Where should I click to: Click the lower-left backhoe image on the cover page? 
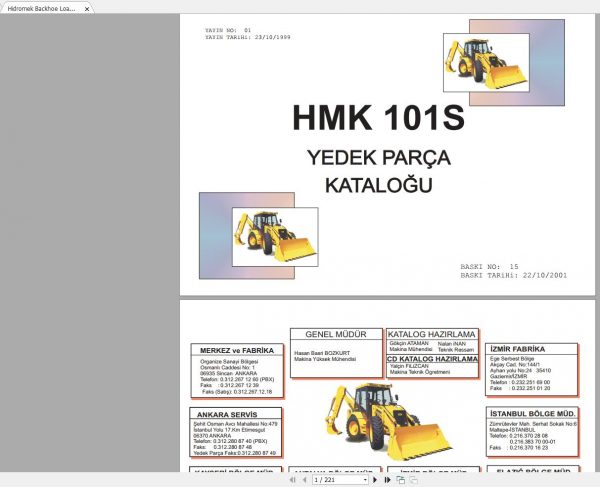[275, 237]
